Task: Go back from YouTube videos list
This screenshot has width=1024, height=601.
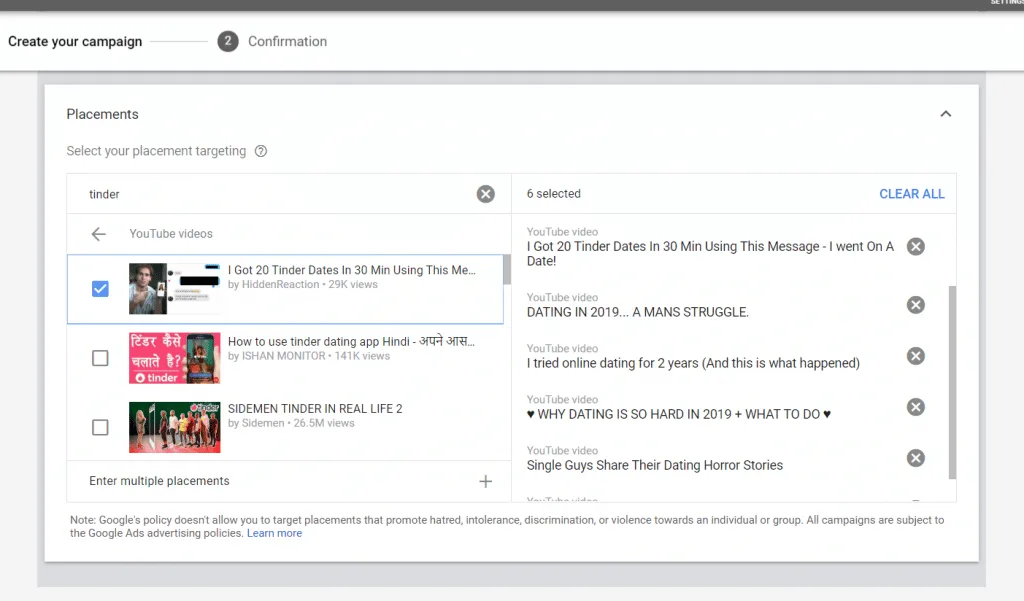Action: tap(99, 234)
